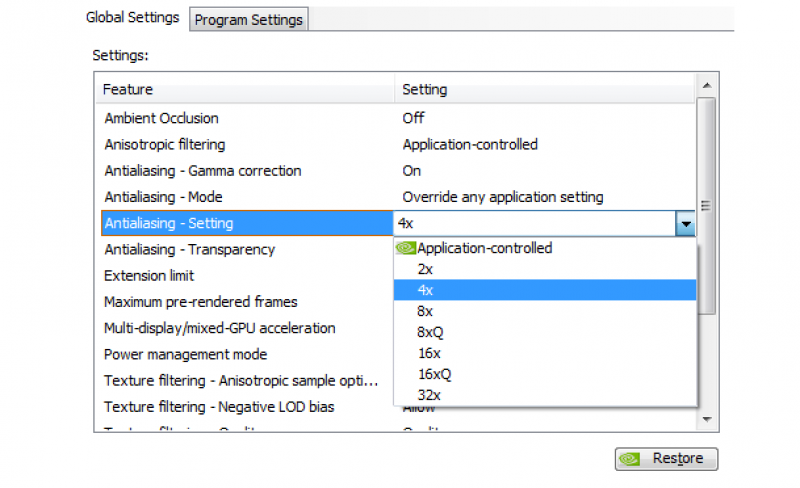Image resolution: width=800 pixels, height=488 pixels.
Task: Select 8x antialiasing option
Action: point(426,311)
